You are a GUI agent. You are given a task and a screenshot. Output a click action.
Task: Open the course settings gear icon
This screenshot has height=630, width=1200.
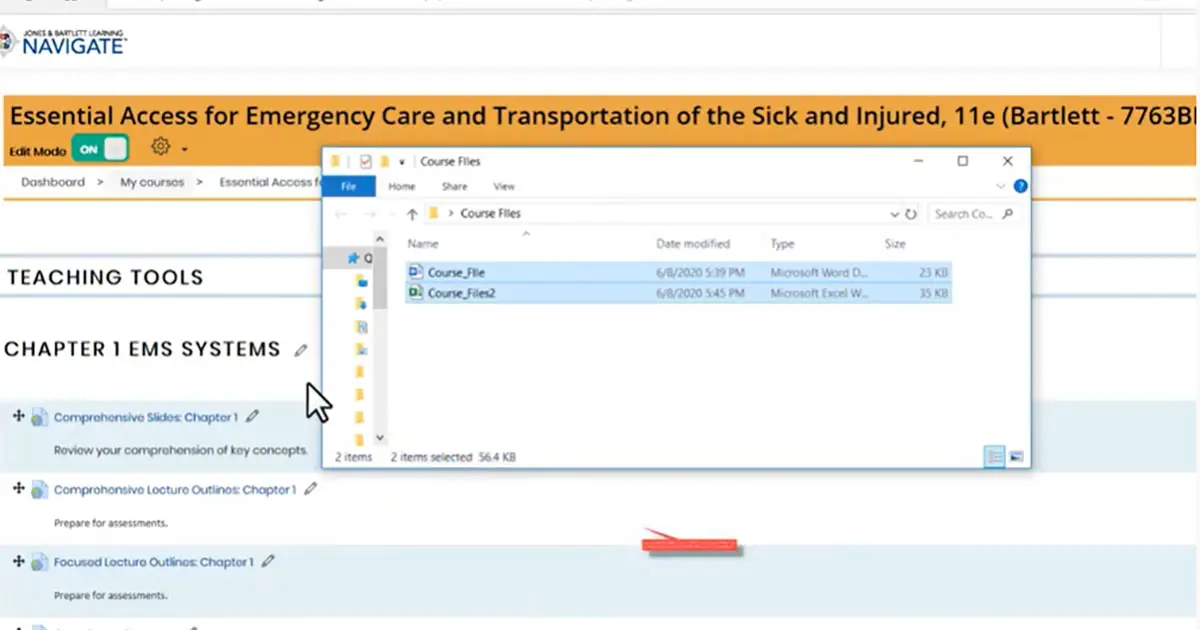(160, 145)
